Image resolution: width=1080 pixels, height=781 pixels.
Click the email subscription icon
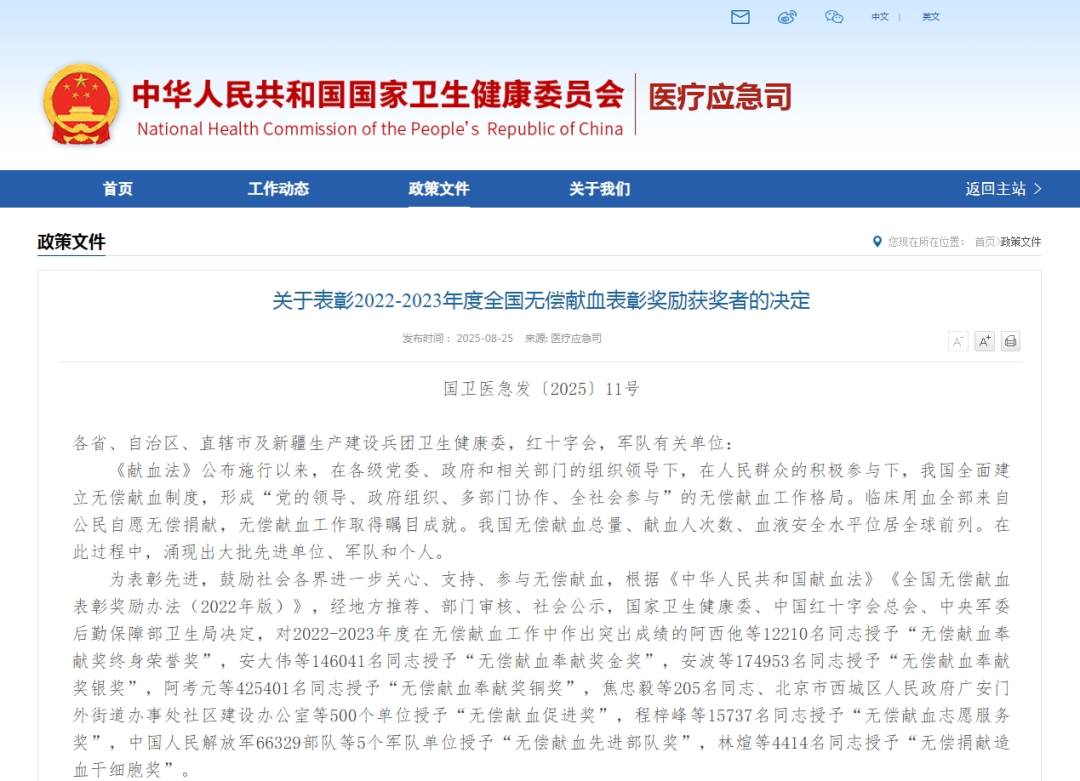coord(739,16)
